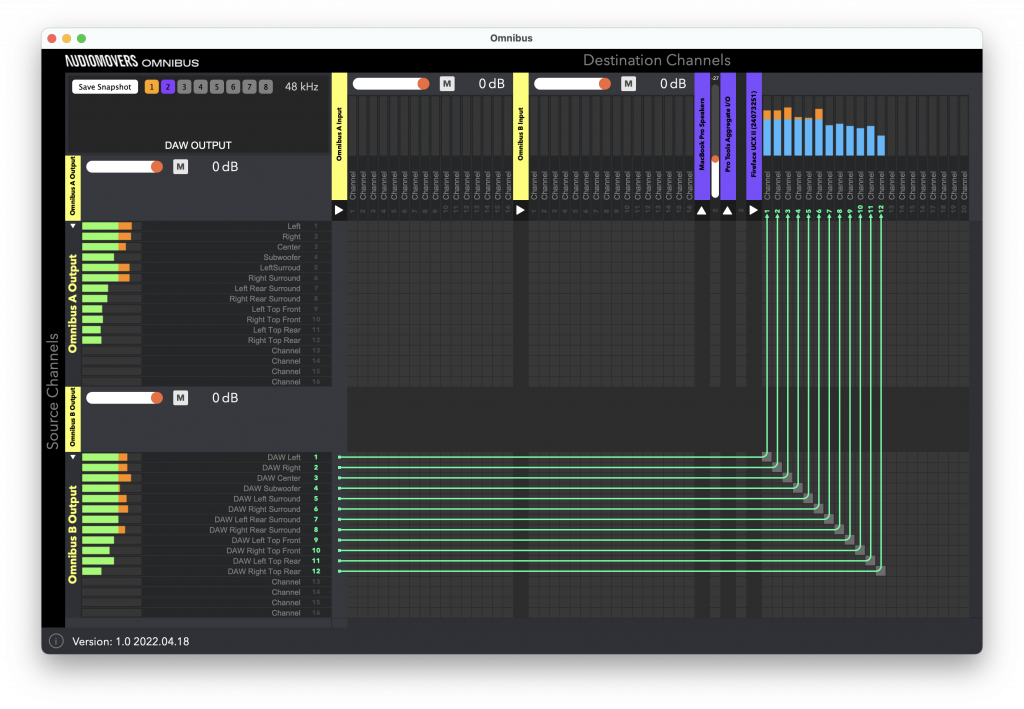Select snapshot slot 2
Image resolution: width=1024 pixels, height=709 pixels.
pyautogui.click(x=168, y=87)
